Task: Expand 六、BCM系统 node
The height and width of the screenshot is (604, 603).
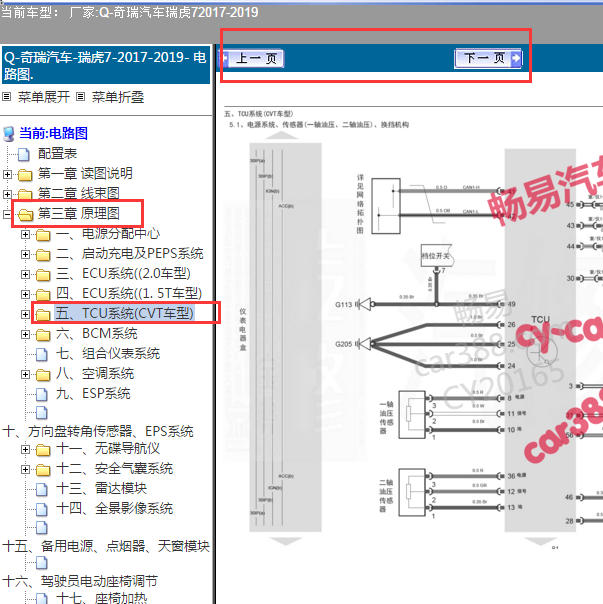Action: coord(25,334)
